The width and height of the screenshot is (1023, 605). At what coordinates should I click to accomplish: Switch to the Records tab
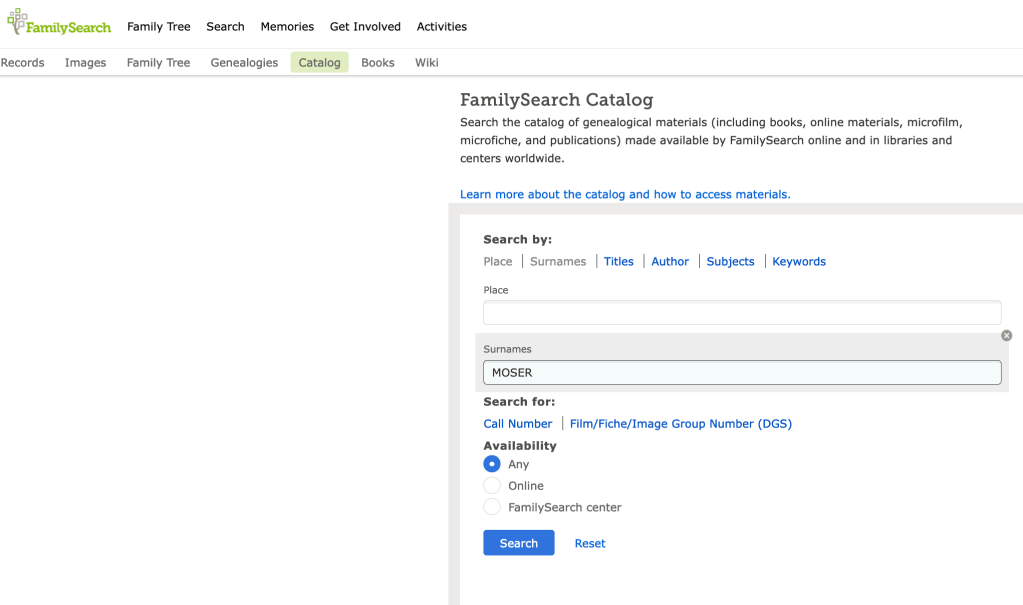point(23,63)
